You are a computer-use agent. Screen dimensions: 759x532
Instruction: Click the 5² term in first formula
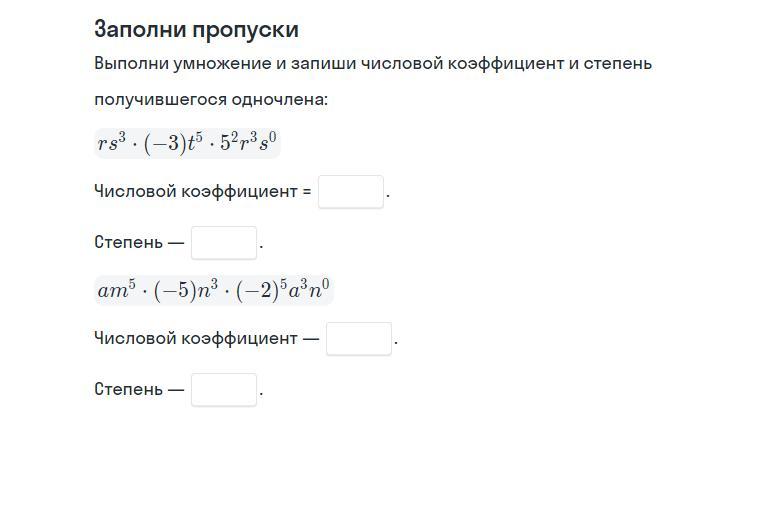click(x=229, y=142)
